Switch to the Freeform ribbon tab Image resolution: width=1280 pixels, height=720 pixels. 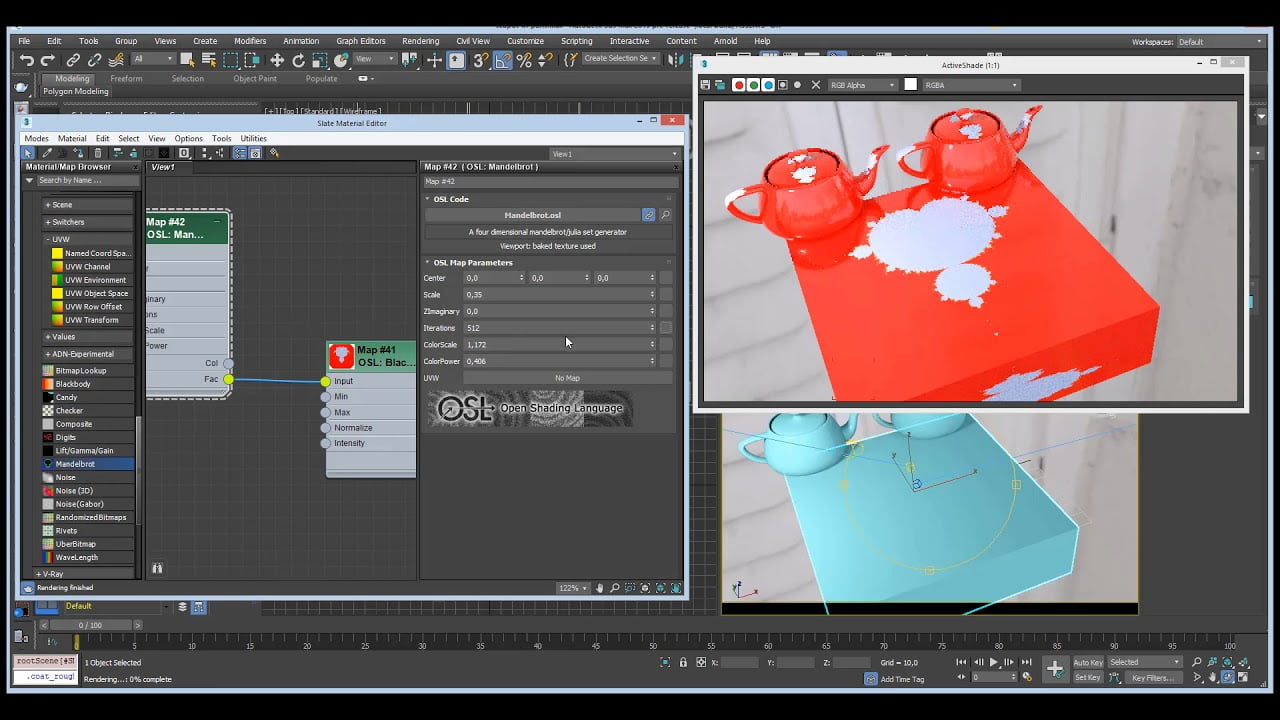tap(126, 78)
